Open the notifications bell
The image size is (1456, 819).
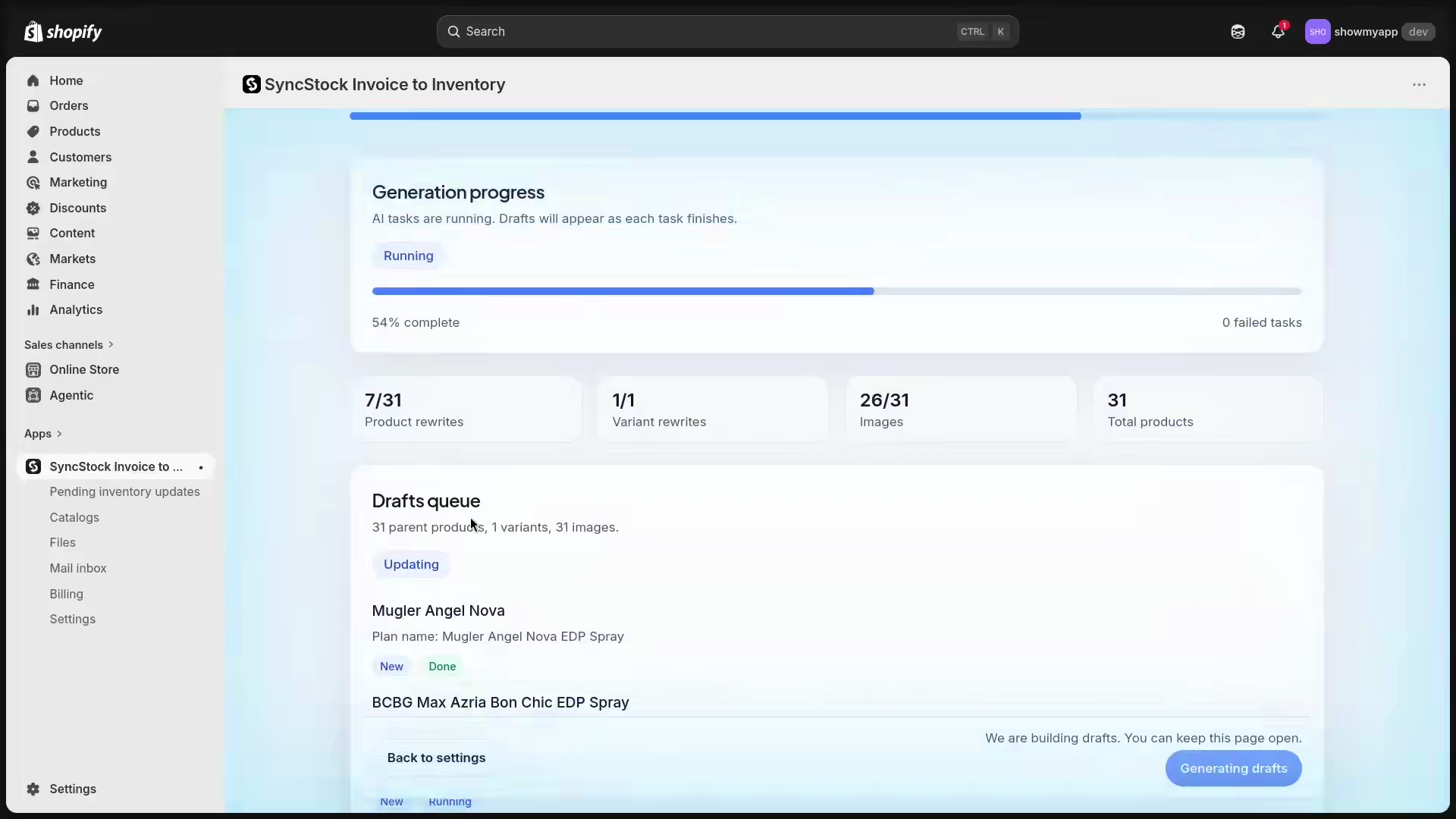point(1279,31)
